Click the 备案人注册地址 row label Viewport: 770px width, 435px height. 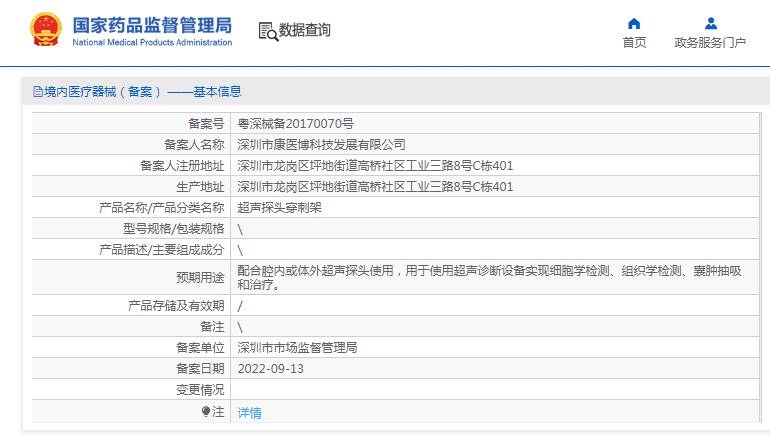tap(182, 166)
